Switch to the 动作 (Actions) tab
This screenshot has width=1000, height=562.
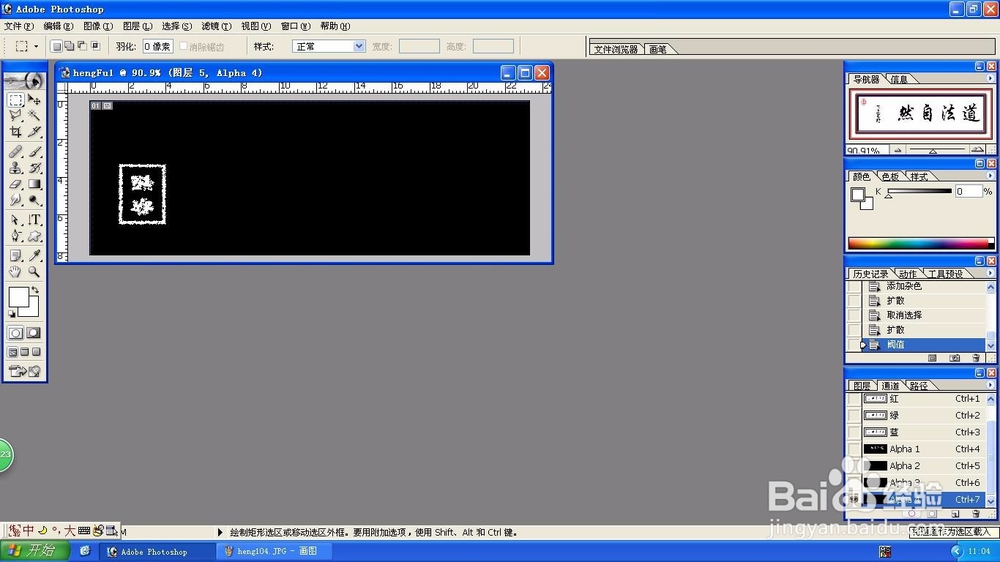pos(908,274)
